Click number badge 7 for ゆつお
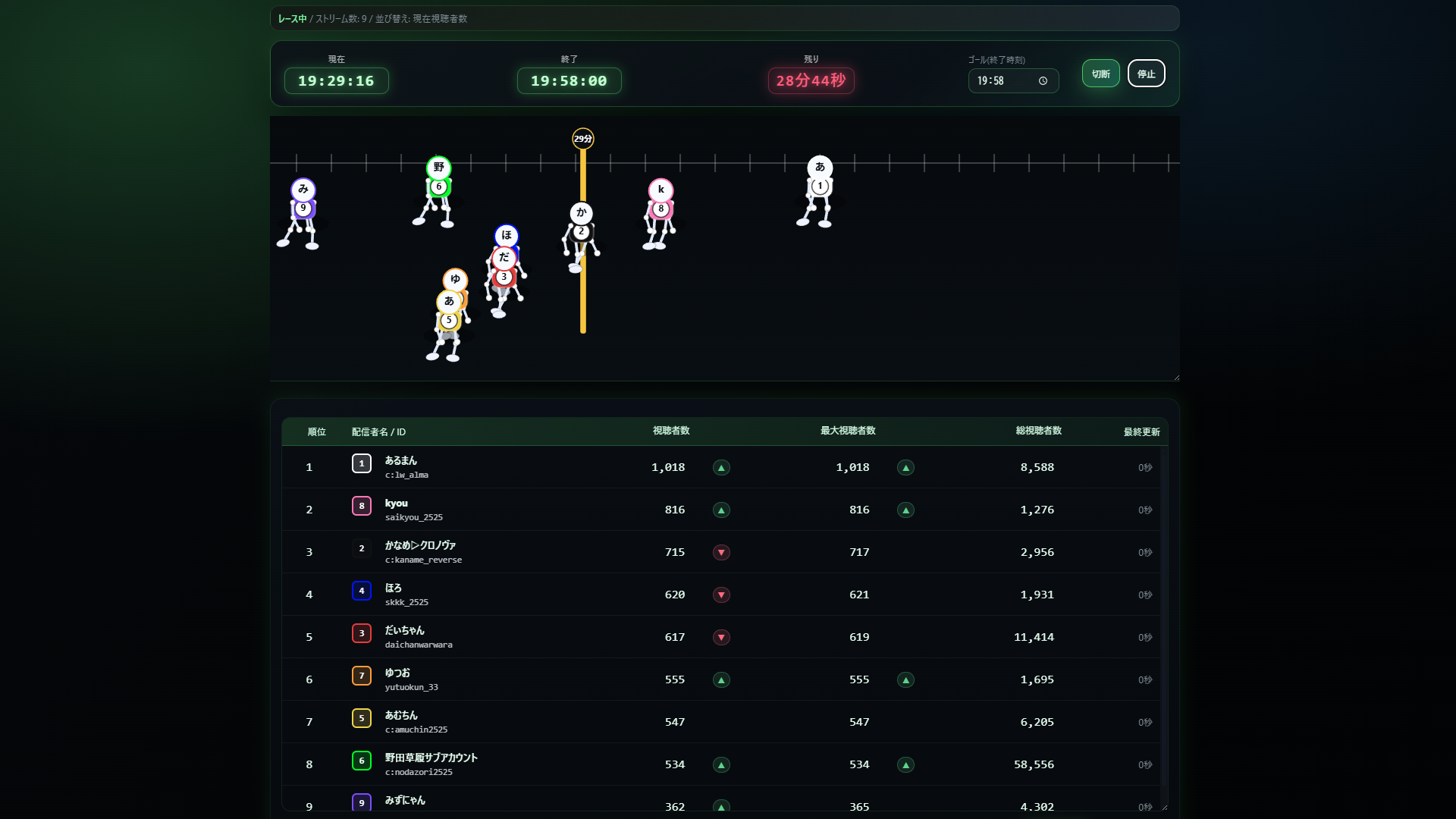This screenshot has height=819, width=1456. coord(362,676)
